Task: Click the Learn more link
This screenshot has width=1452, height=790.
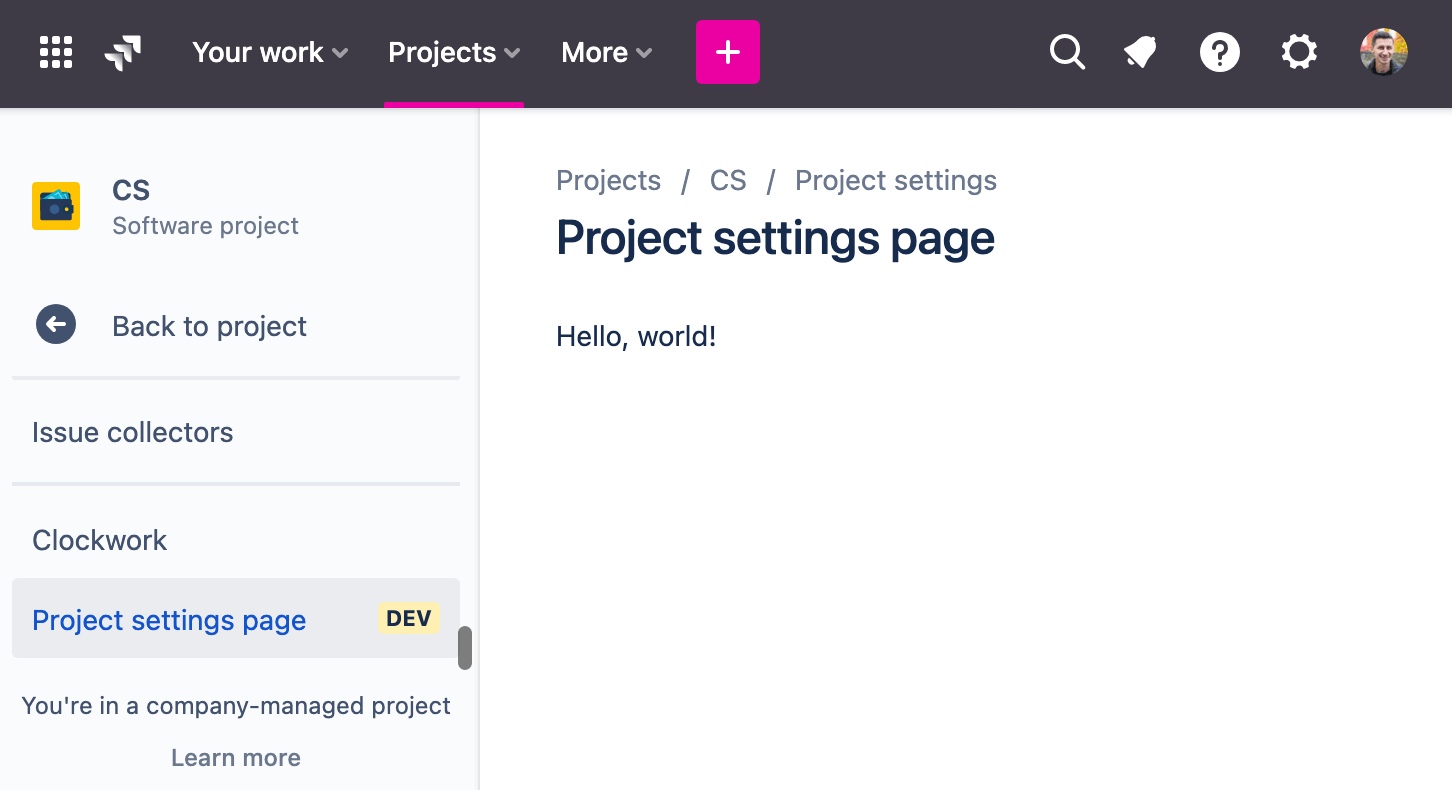Action: (235, 757)
